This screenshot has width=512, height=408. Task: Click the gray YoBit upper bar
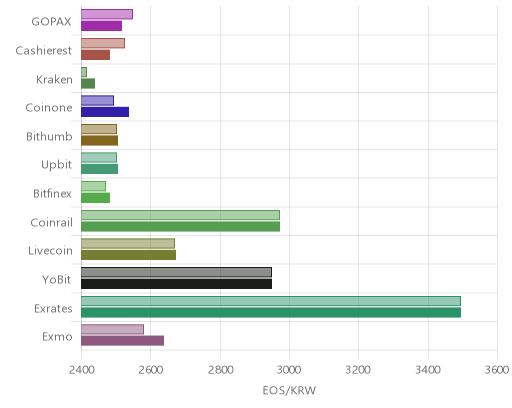176,272
